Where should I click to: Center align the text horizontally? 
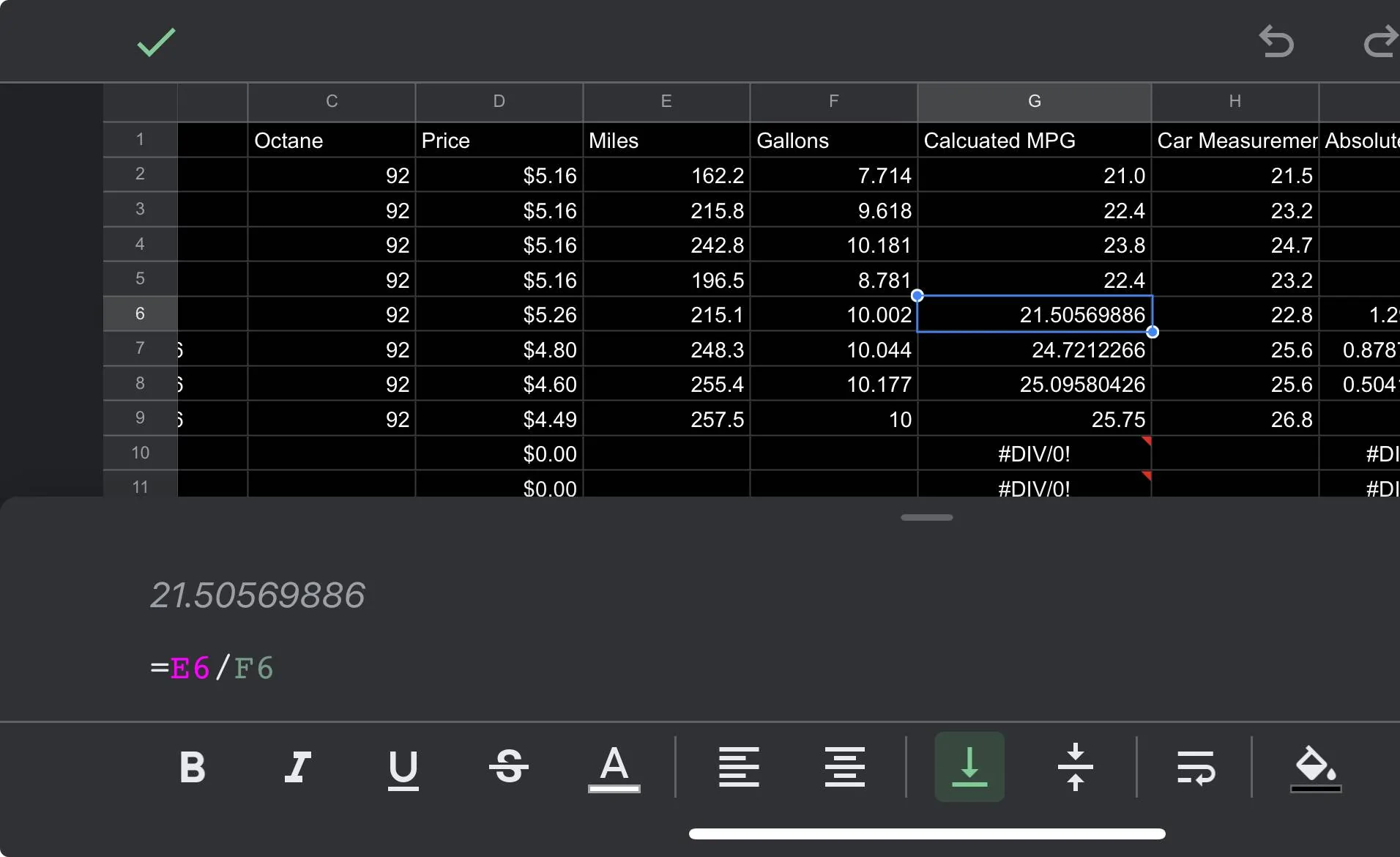844,768
